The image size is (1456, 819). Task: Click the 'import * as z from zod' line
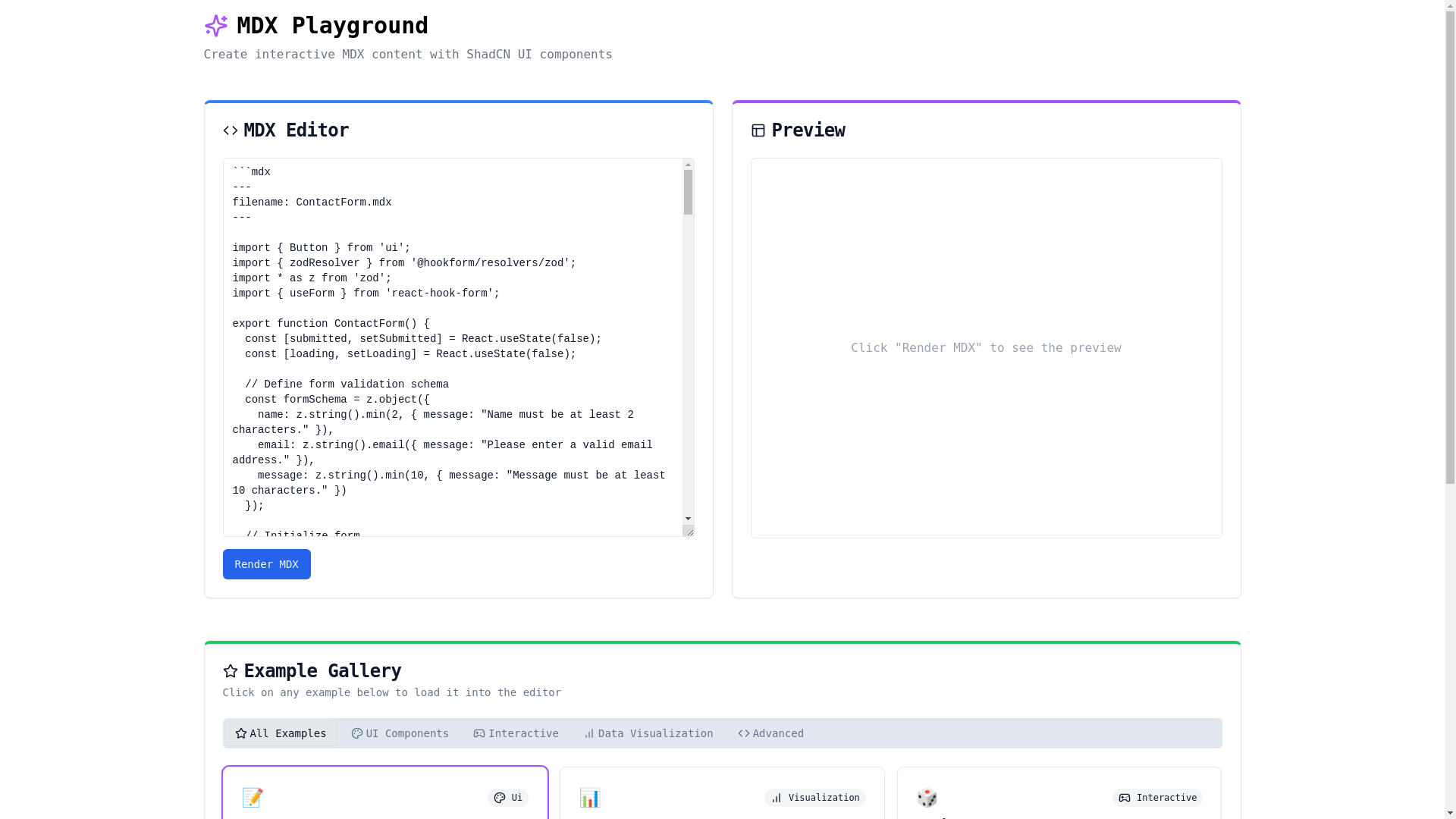[312, 278]
